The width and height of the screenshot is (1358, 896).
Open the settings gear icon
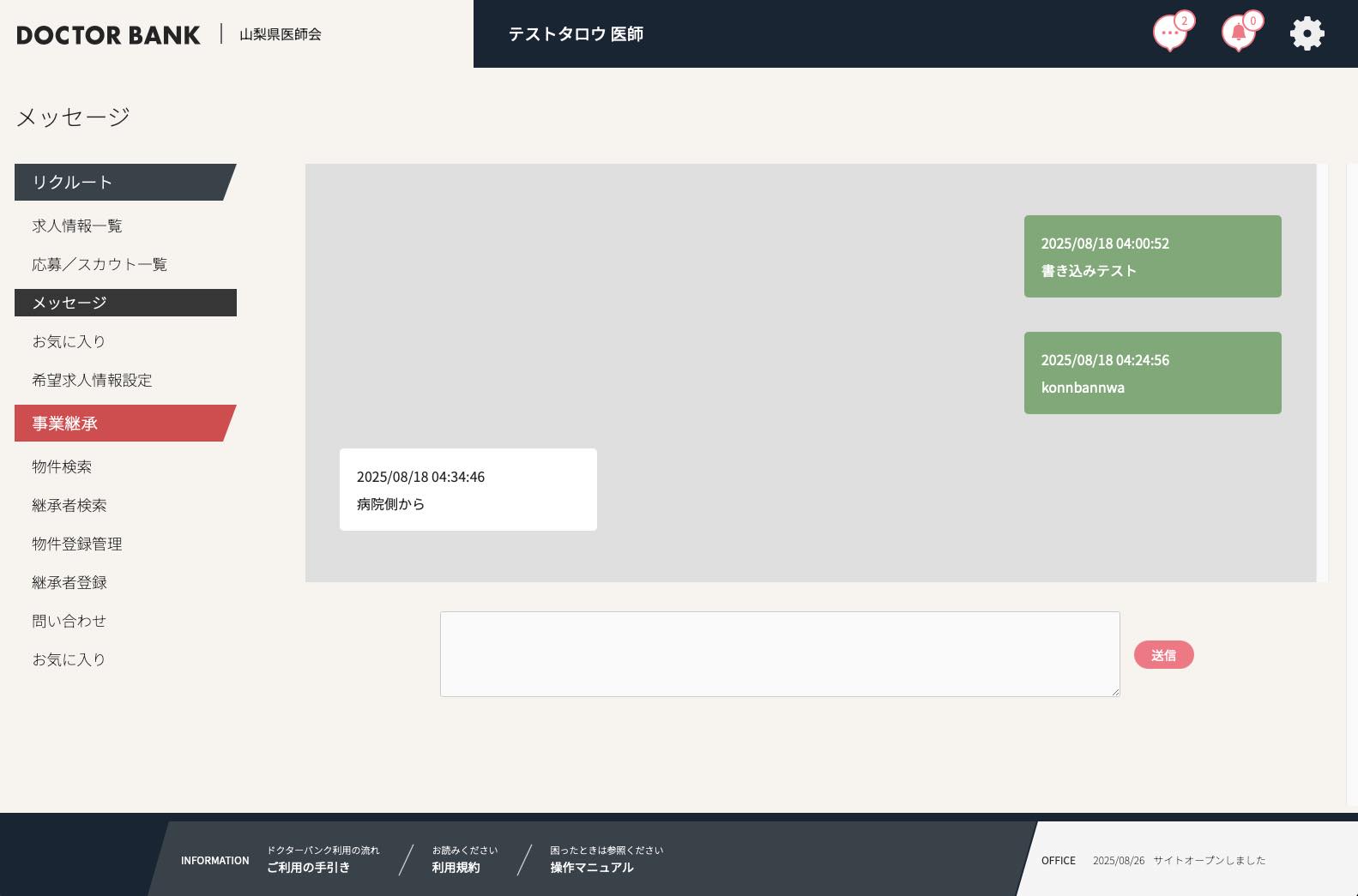tap(1307, 34)
